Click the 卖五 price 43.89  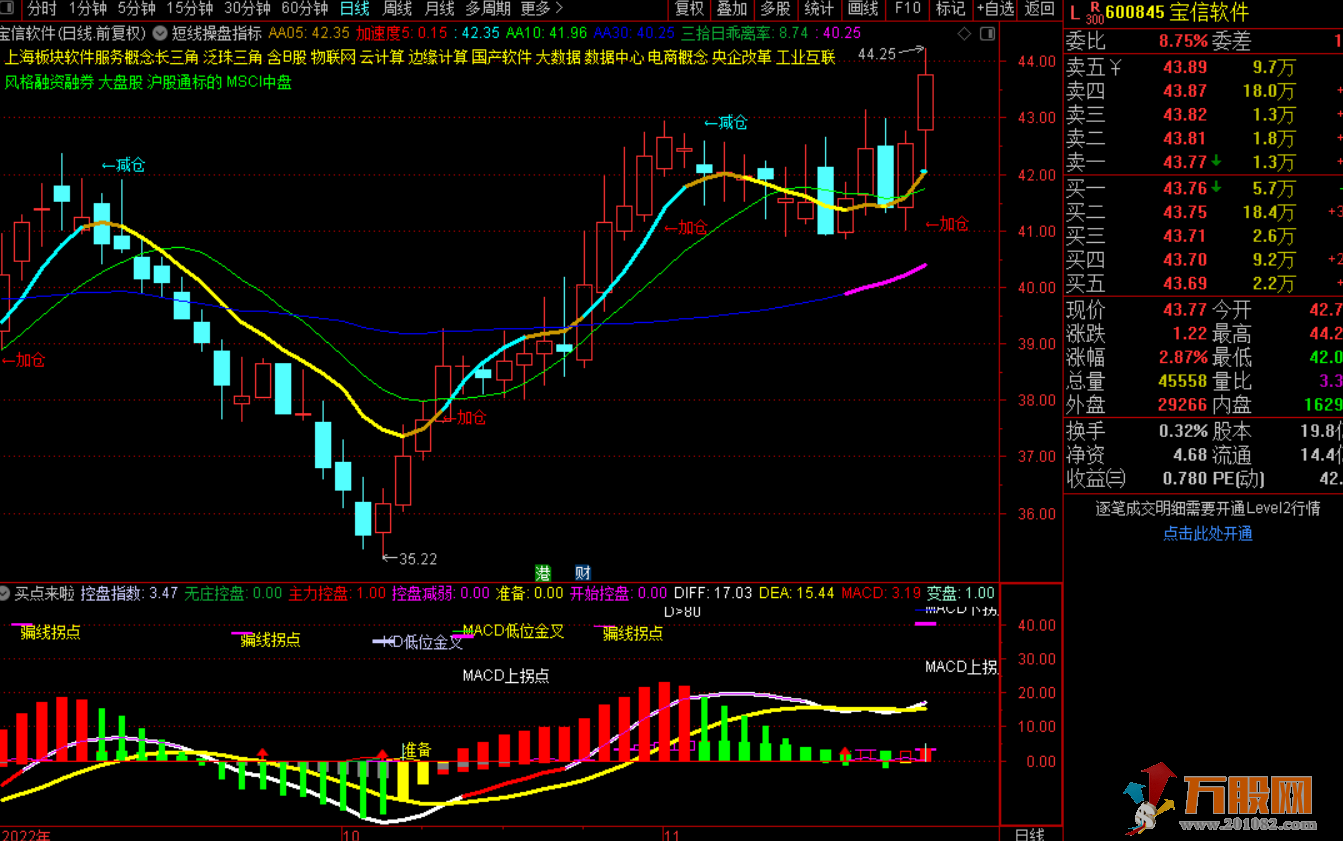pos(1185,69)
